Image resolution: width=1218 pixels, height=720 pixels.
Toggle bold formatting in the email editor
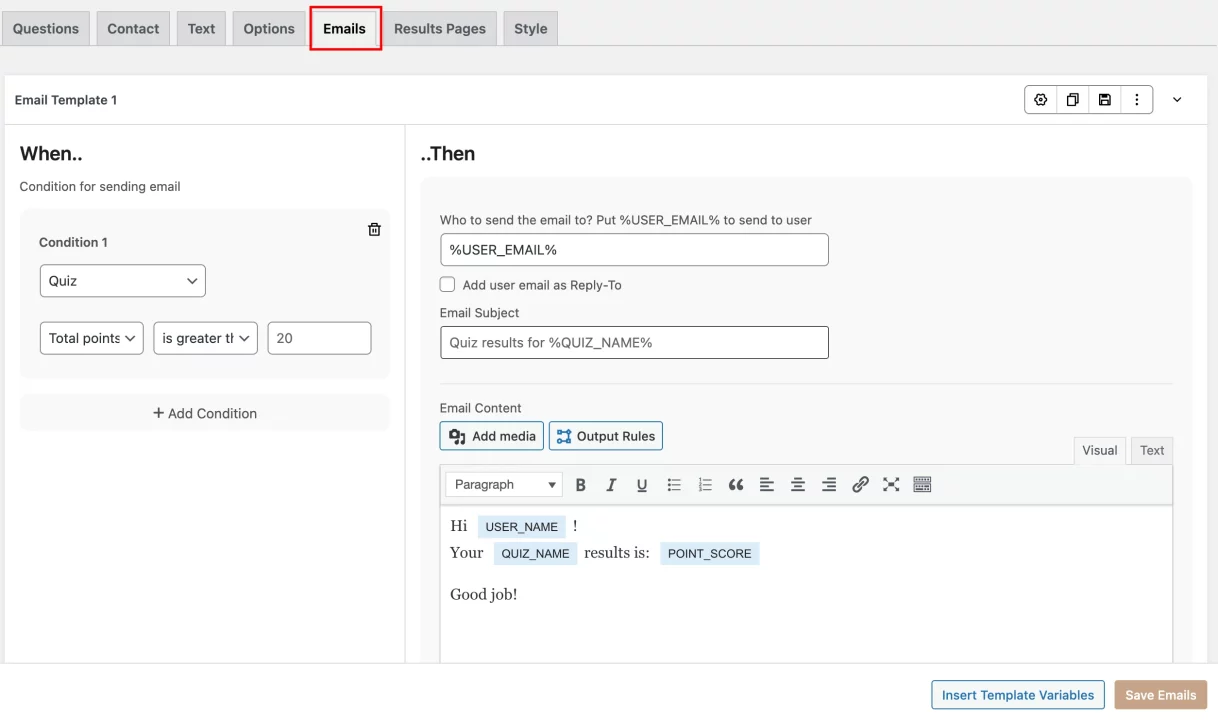[581, 484]
